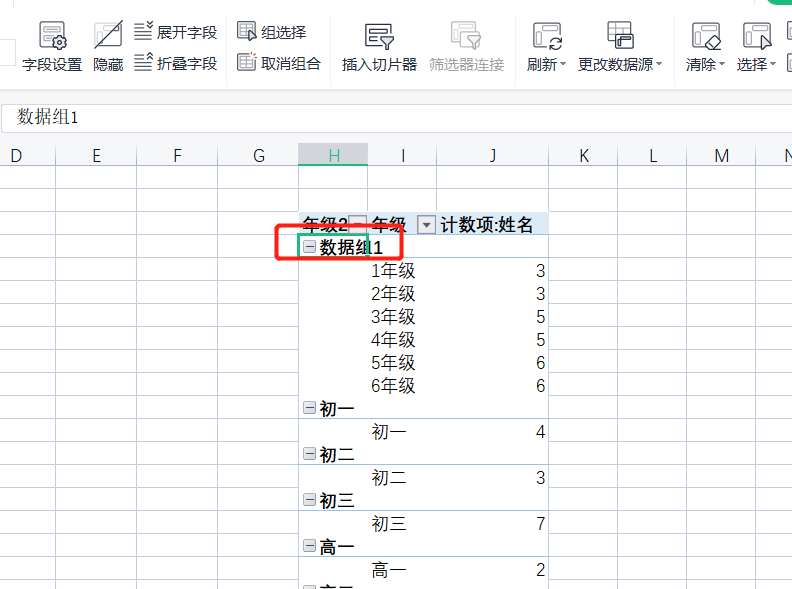Screen dimensions: 792x589
Task: Select column G header
Action: pos(258,155)
